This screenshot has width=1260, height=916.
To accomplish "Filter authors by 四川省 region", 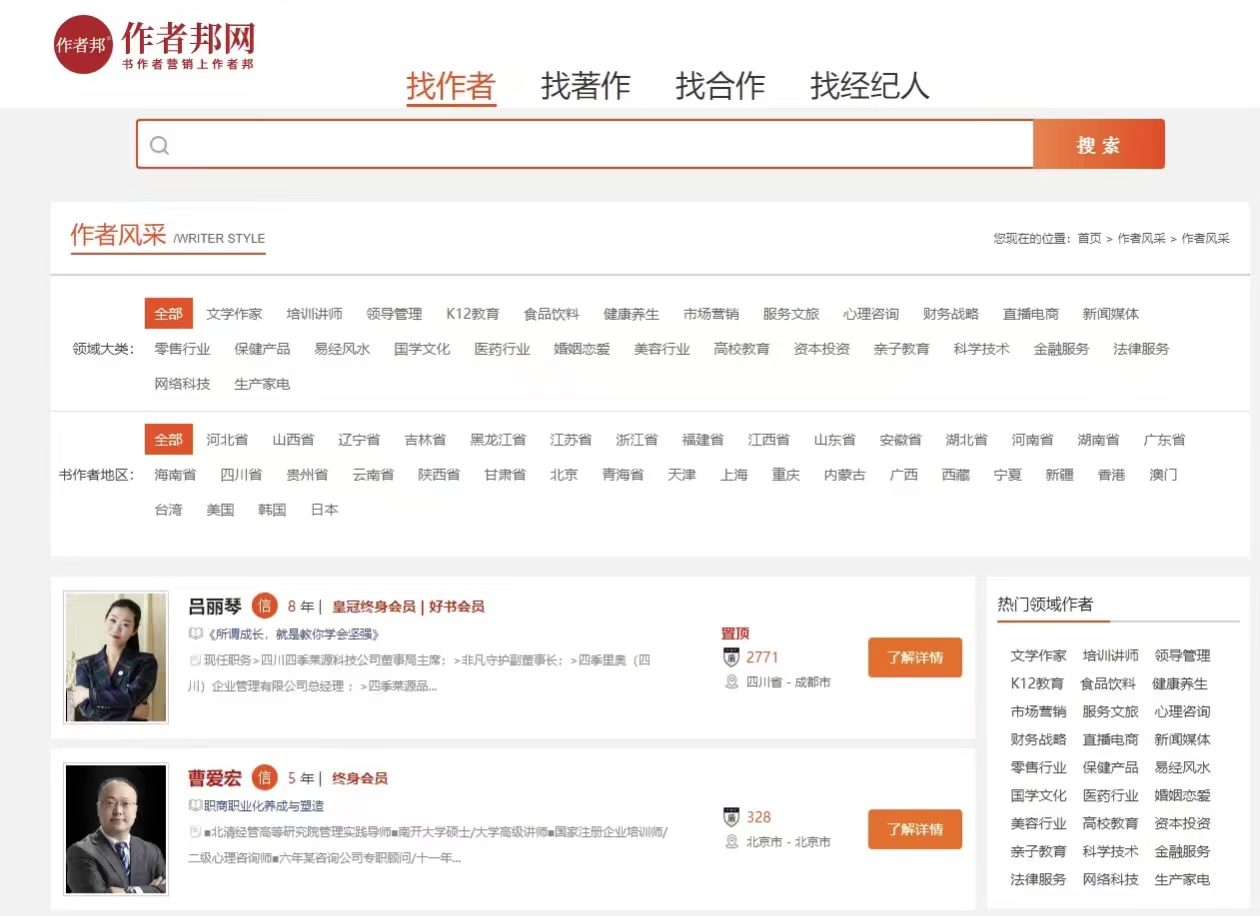I will point(241,475).
